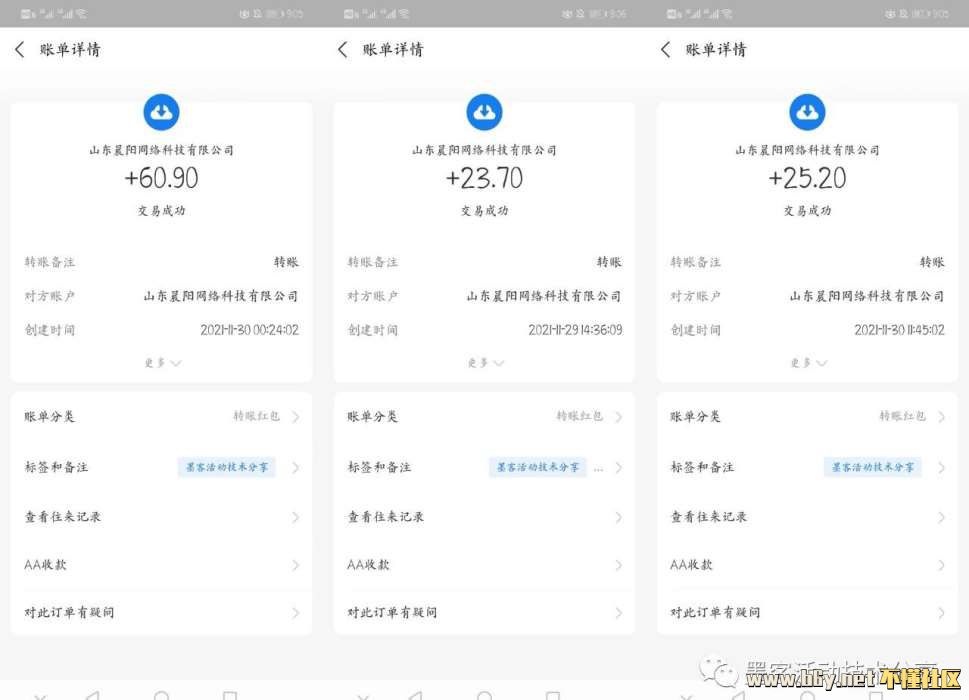This screenshot has width=969, height=700.
Task: Open 对此订单有疑问 in the +25.20 bill
Action: 807,612
